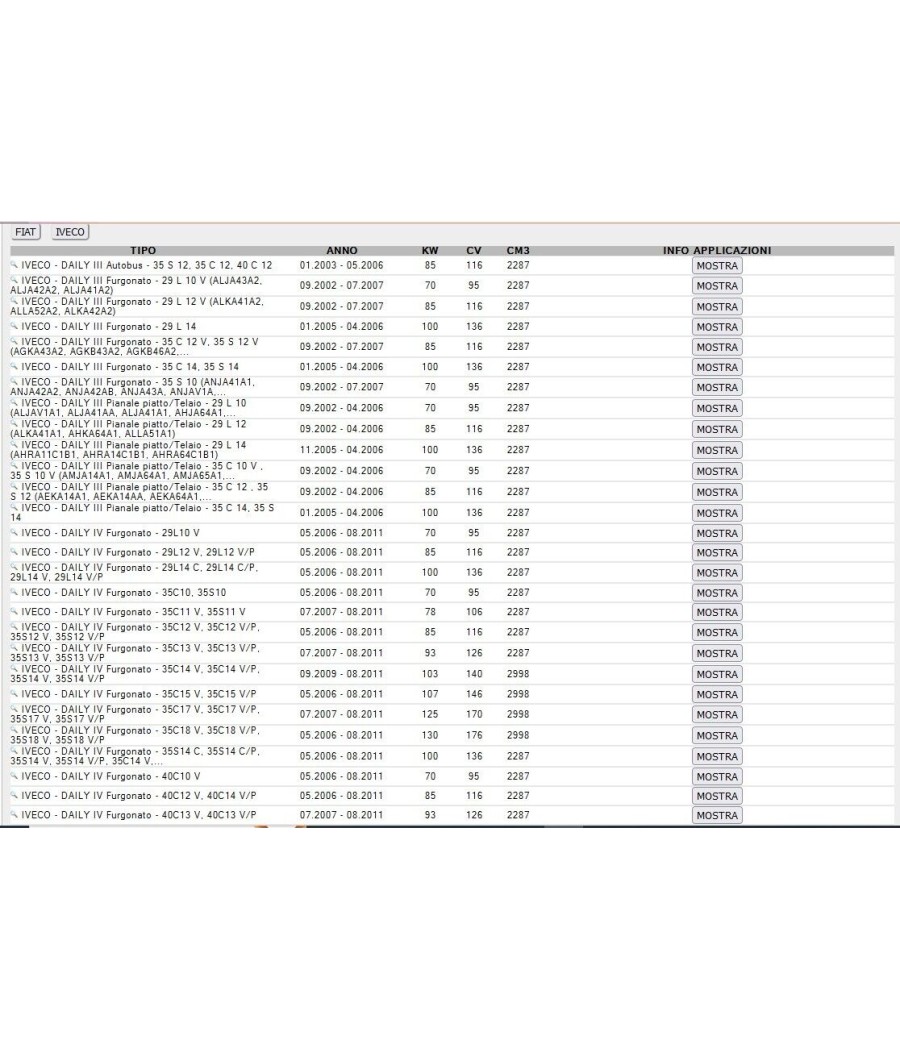This screenshot has height=1050, width=900.
Task: Click the KW column header
Action: pyautogui.click(x=430, y=250)
